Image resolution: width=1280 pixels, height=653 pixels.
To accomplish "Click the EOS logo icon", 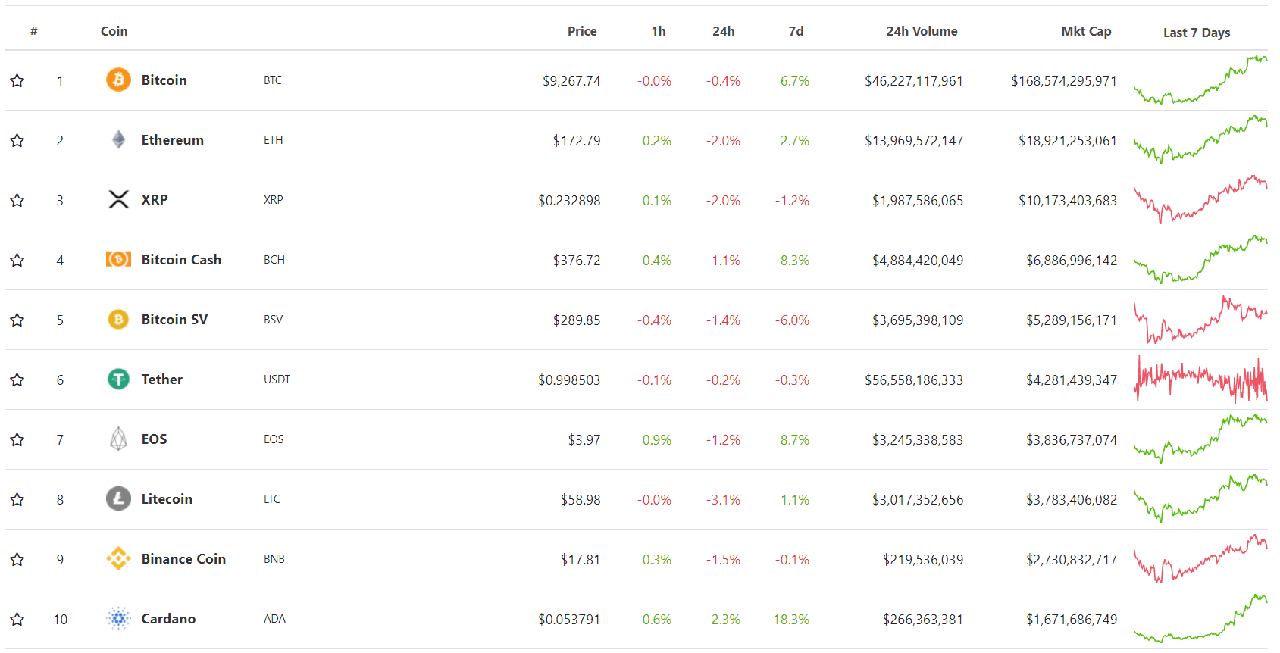I will 118,439.
